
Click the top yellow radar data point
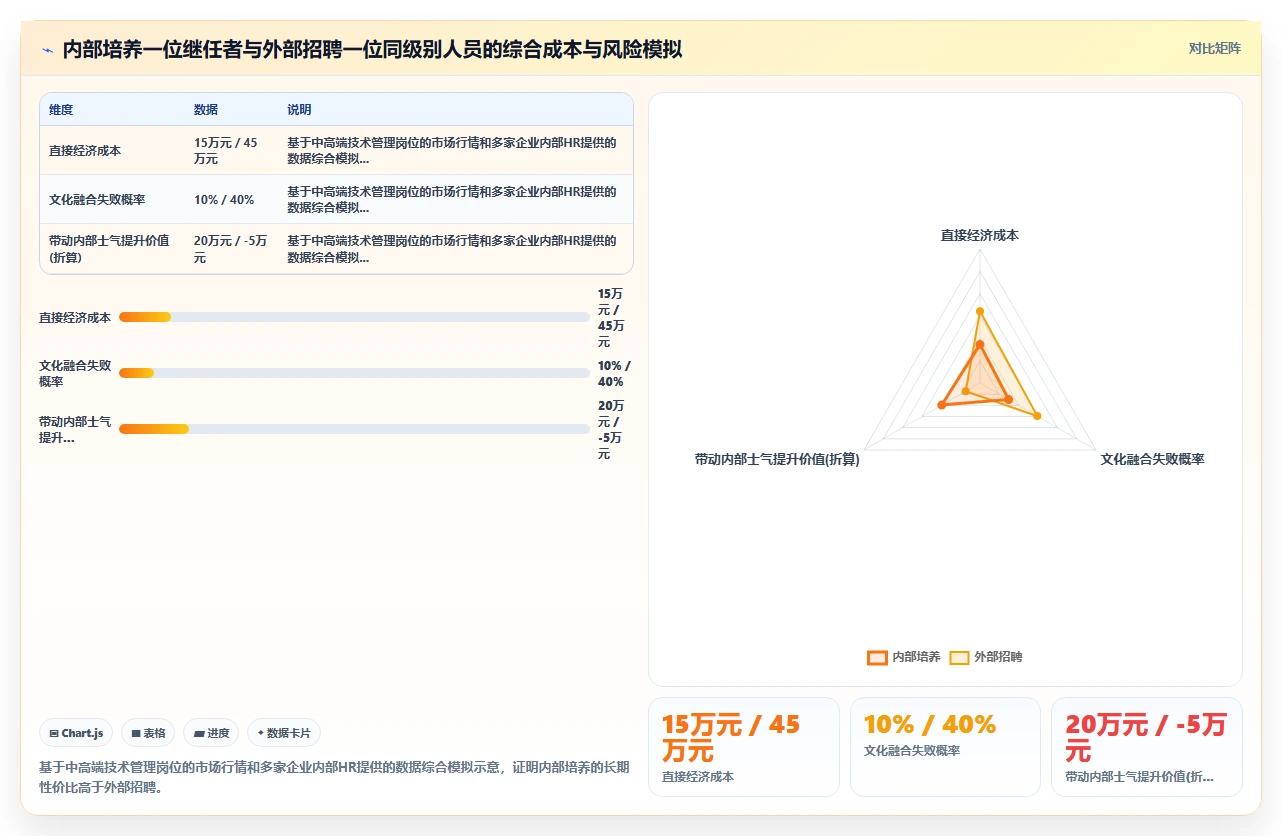coord(980,311)
